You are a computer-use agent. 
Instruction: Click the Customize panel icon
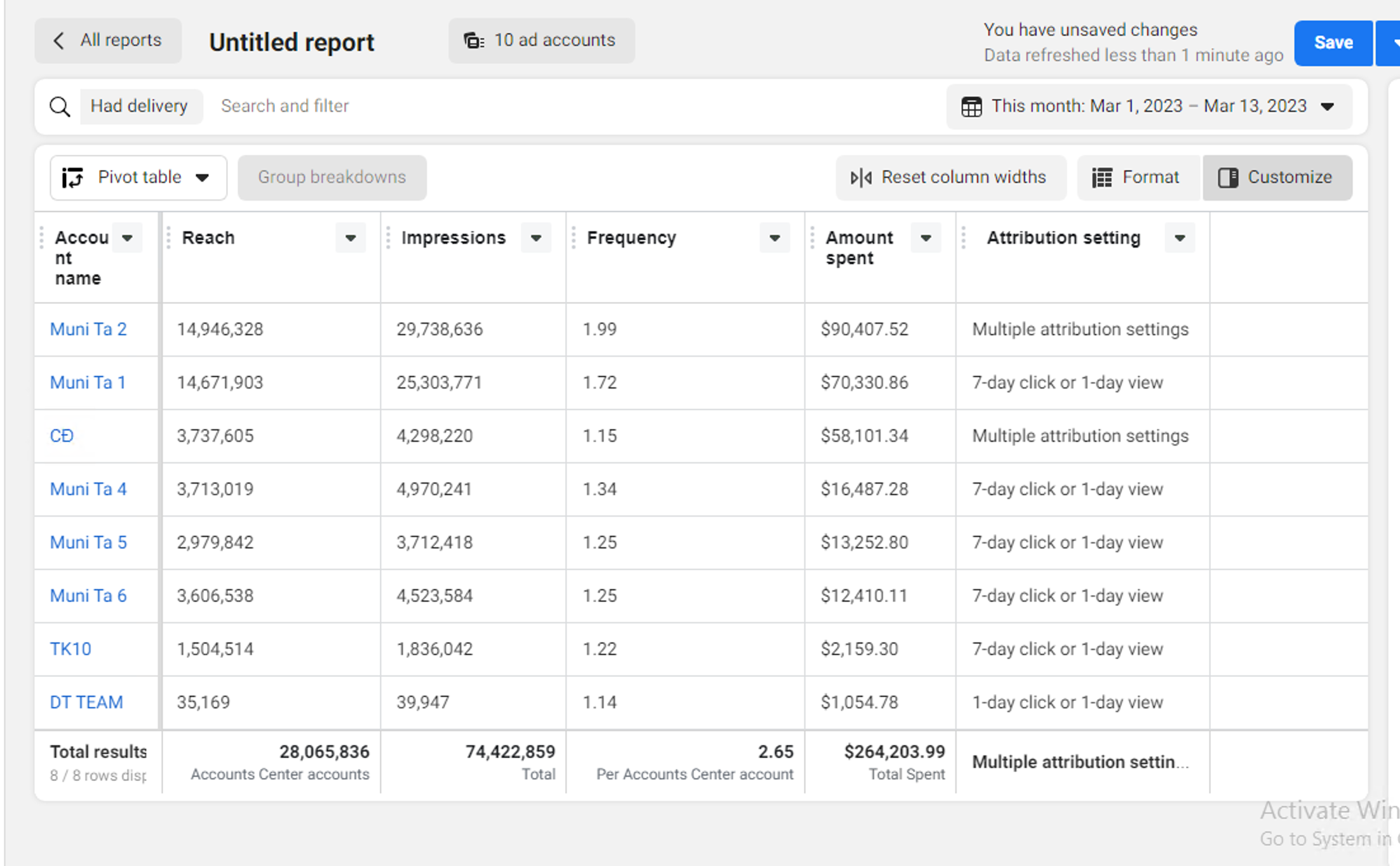click(x=1228, y=178)
